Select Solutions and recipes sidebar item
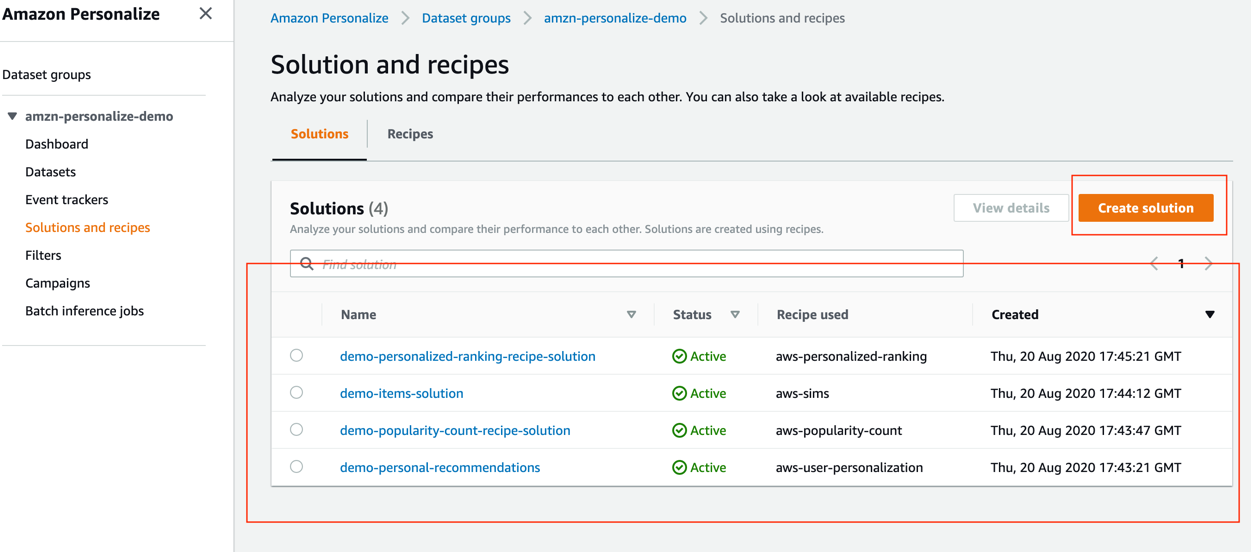 [x=88, y=228]
